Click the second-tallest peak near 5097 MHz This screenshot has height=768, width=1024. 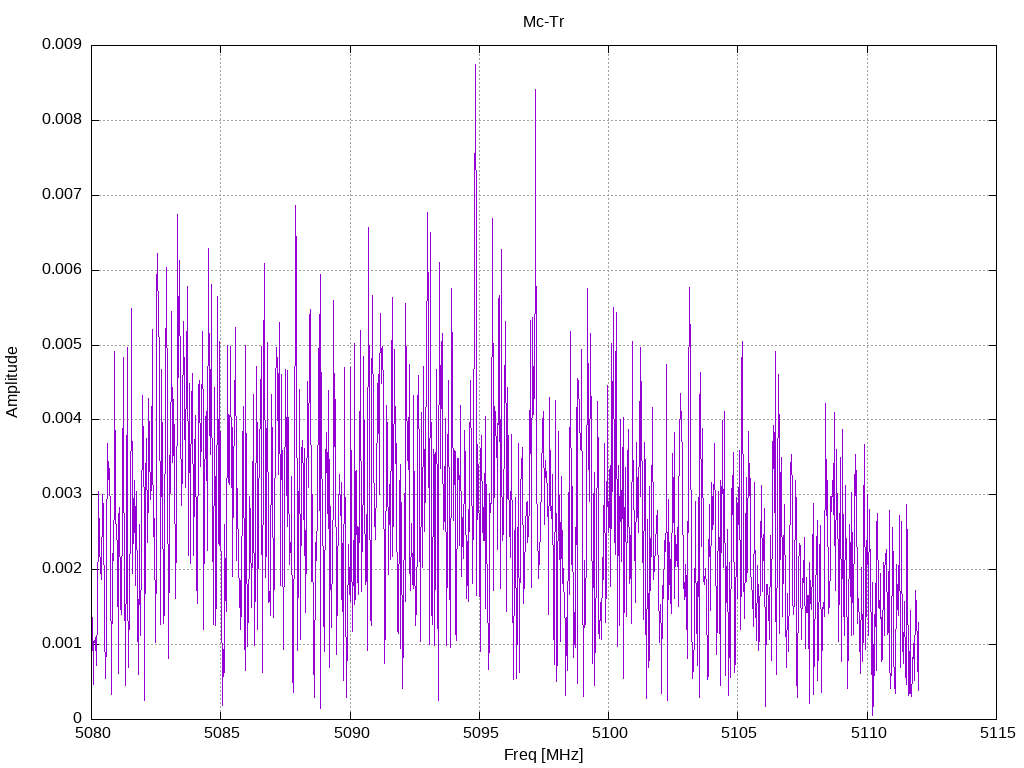pyautogui.click(x=536, y=90)
